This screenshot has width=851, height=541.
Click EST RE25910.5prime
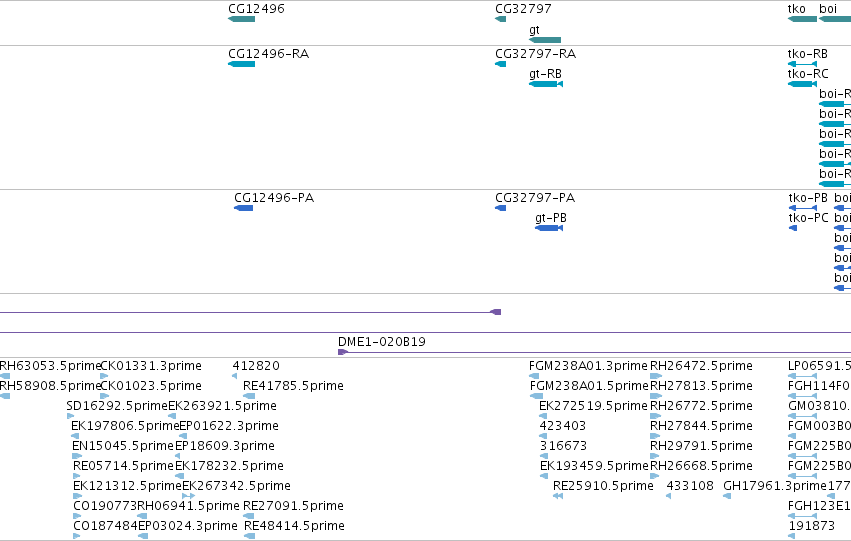click(x=603, y=486)
